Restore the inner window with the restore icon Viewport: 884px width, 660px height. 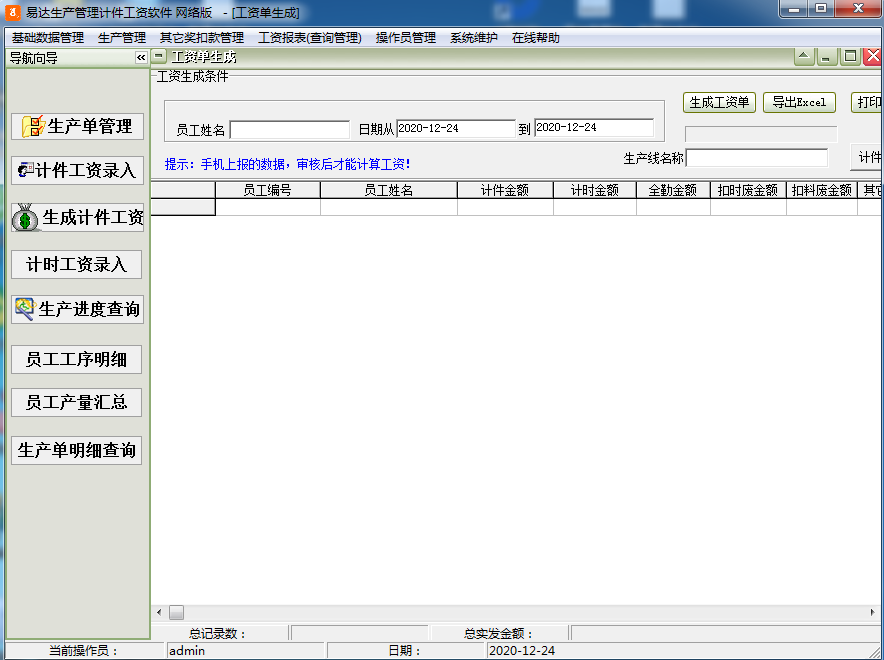click(848, 56)
